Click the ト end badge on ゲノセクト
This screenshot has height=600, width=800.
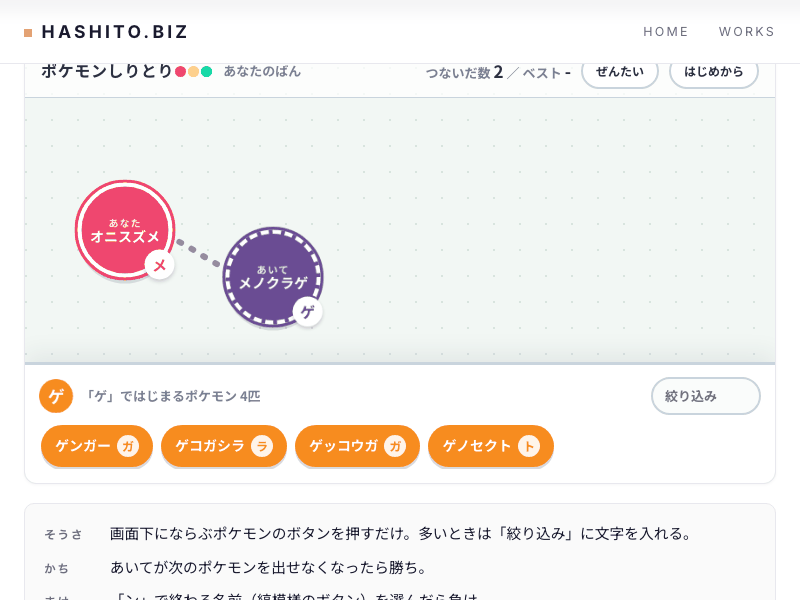click(x=529, y=446)
